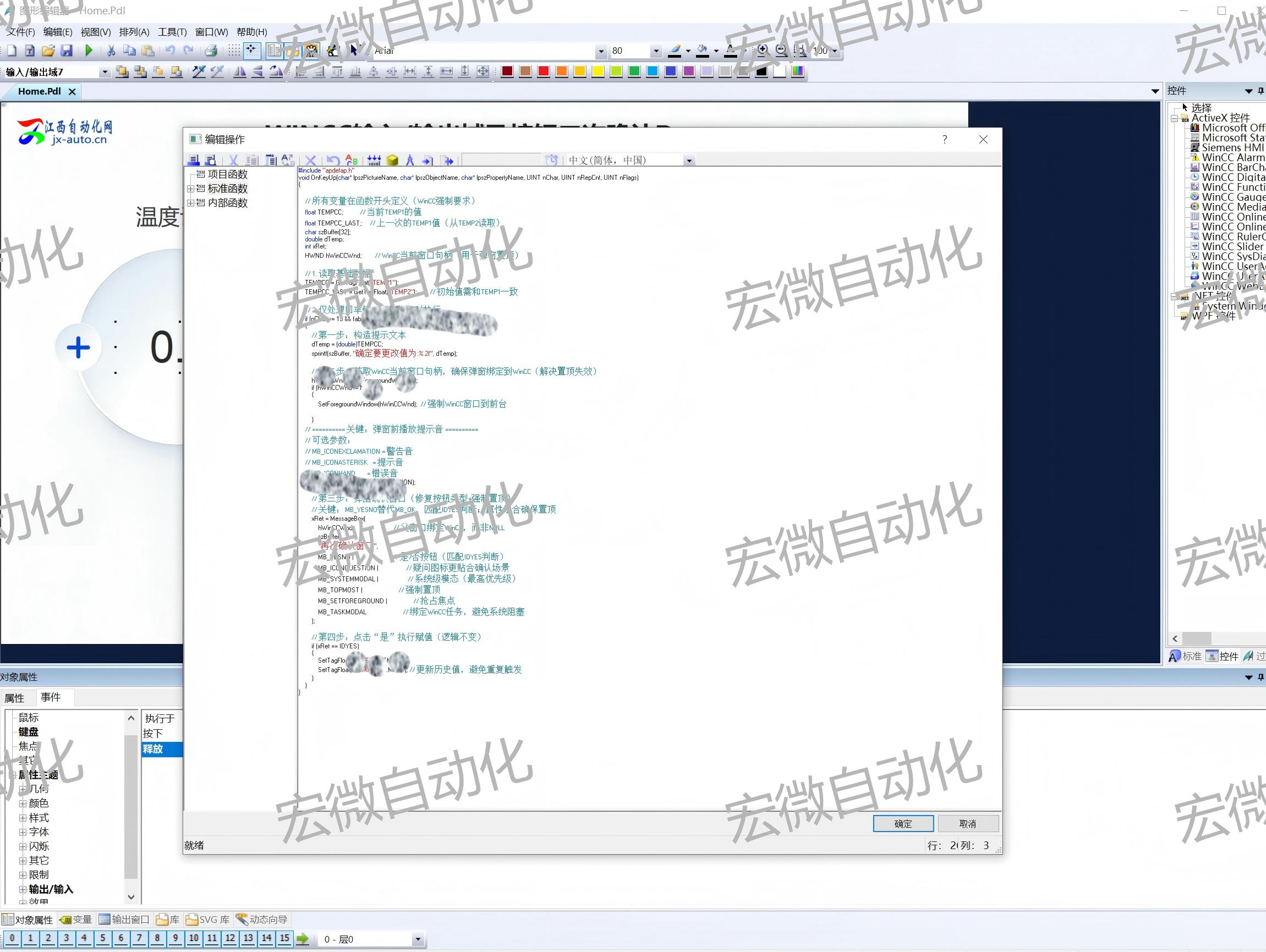Select the yellow color swatch
Image resolution: width=1266 pixels, height=952 pixels.
pyautogui.click(x=598, y=71)
